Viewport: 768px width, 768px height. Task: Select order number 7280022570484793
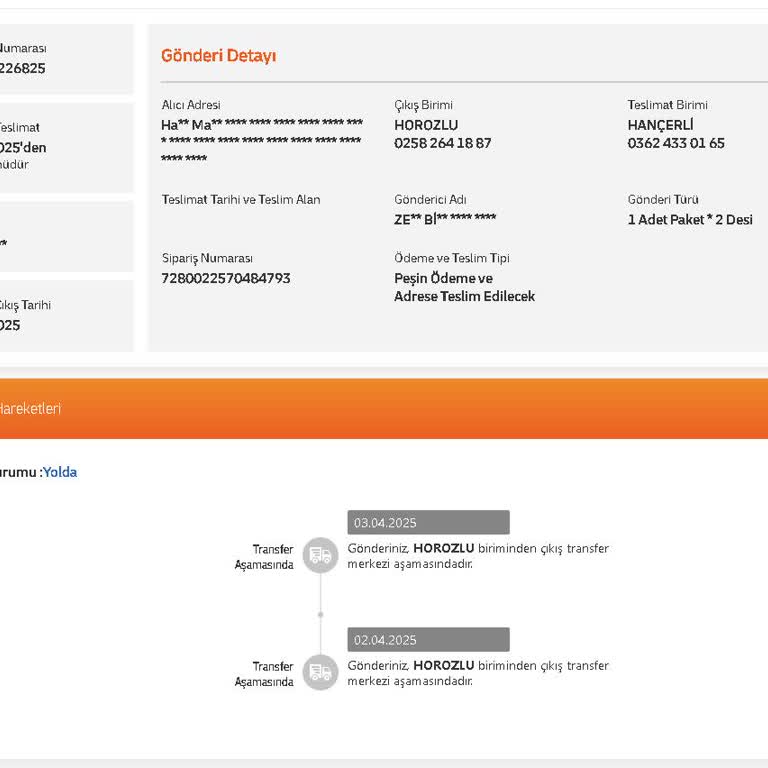point(226,278)
